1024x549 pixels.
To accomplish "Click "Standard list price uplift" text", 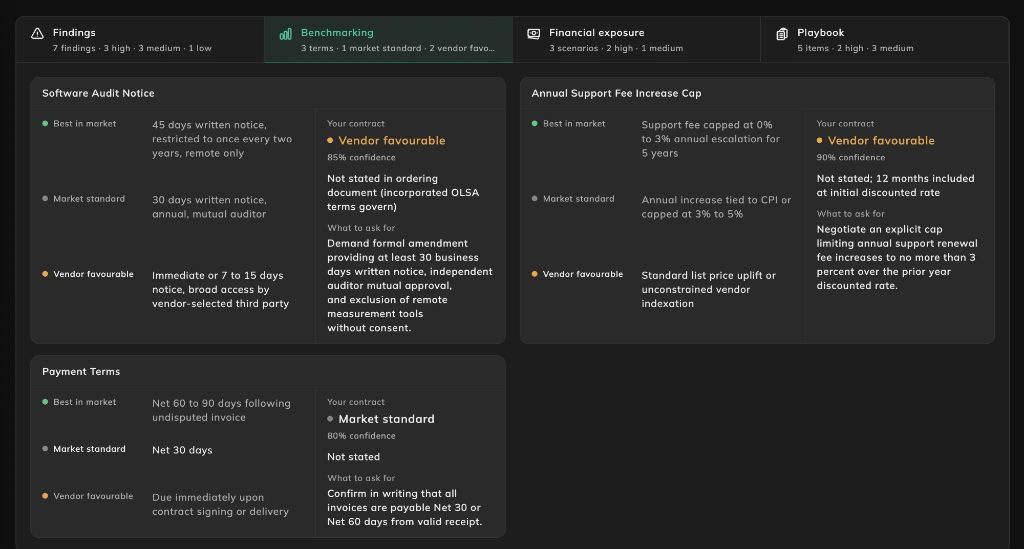I will tap(708, 289).
